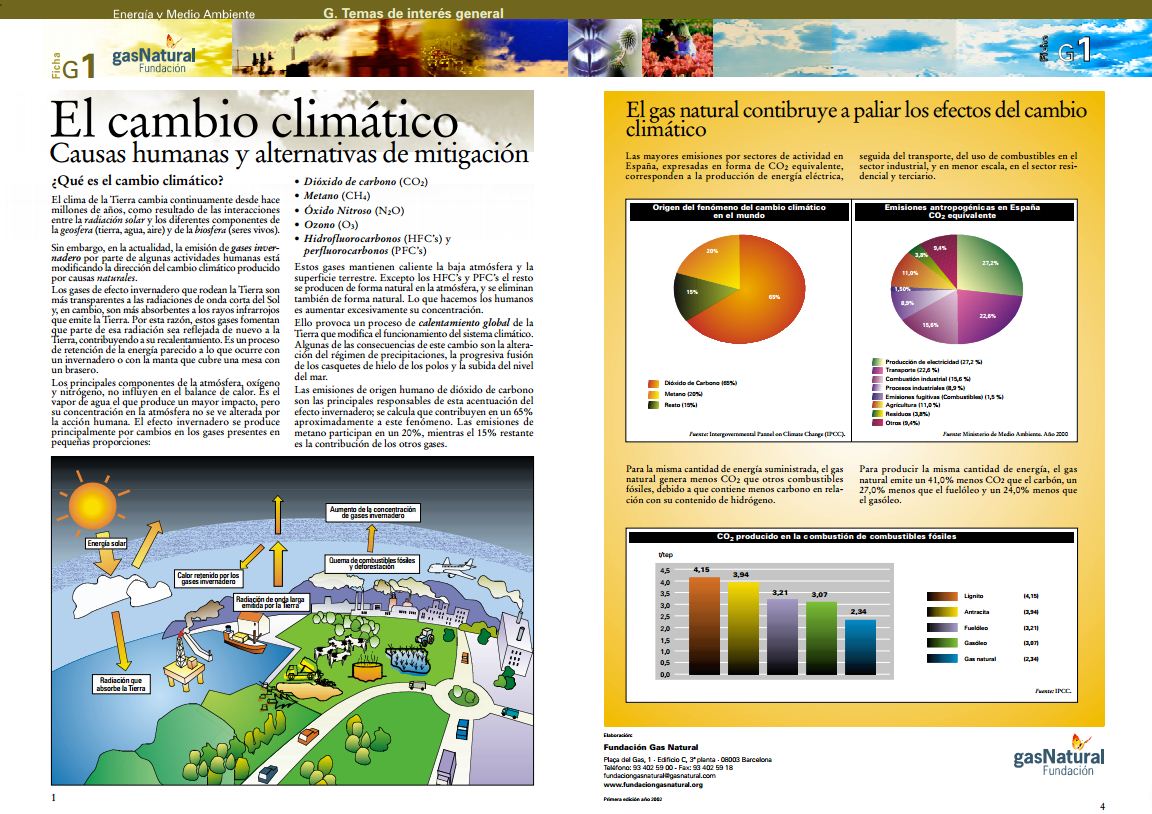Click the yellow offshore oil platform in the illustration
This screenshot has width=1152, height=814.
coord(185,661)
